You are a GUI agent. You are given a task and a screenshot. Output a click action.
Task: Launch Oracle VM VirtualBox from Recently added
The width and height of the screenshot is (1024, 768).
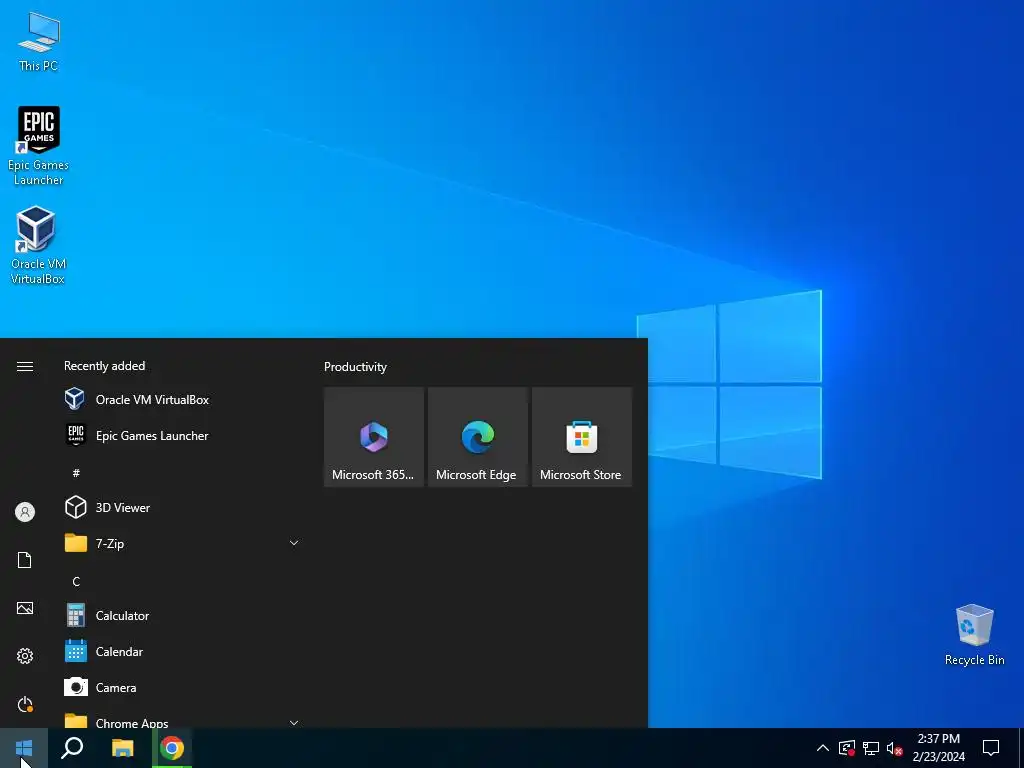(183, 400)
